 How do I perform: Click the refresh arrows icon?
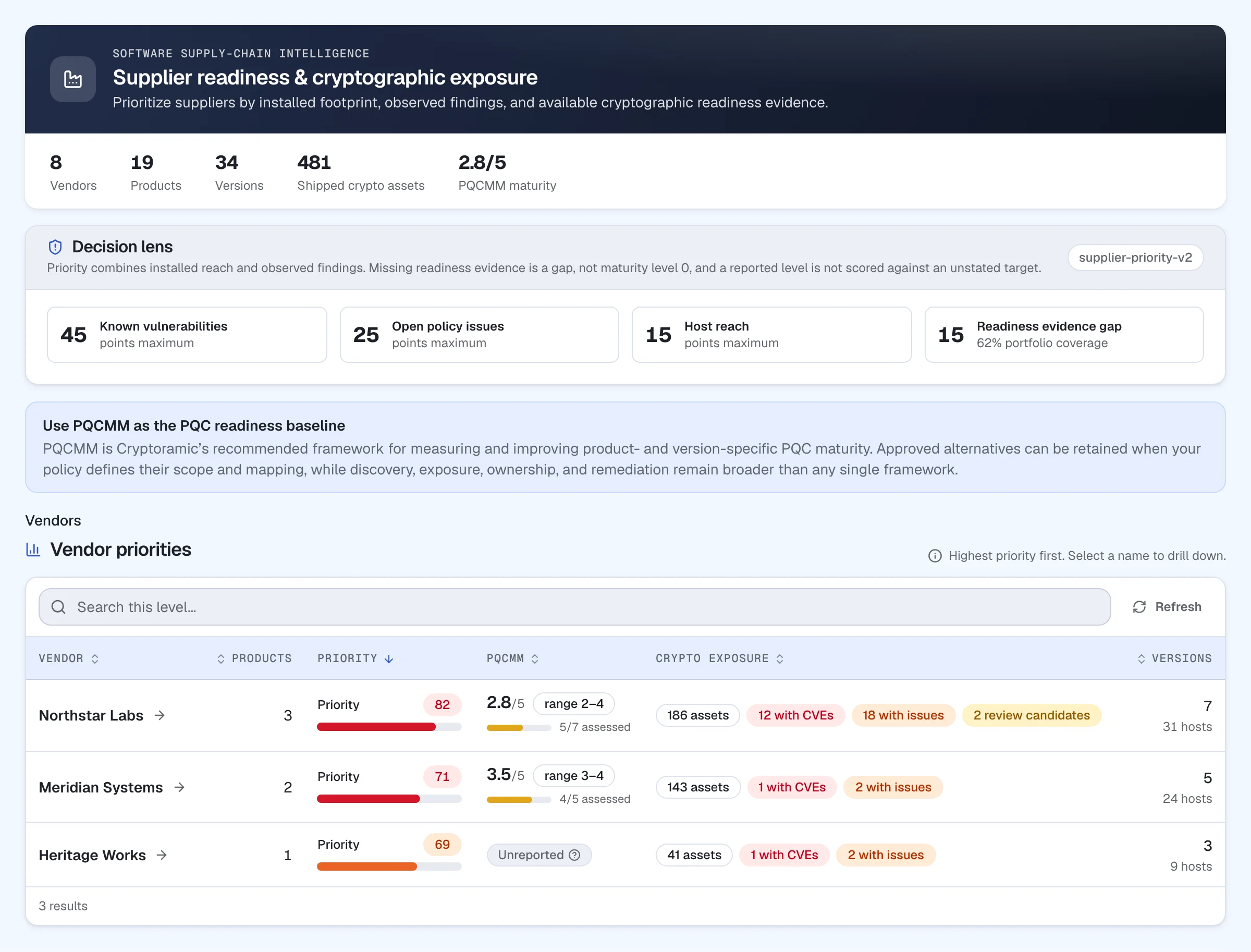click(x=1139, y=607)
